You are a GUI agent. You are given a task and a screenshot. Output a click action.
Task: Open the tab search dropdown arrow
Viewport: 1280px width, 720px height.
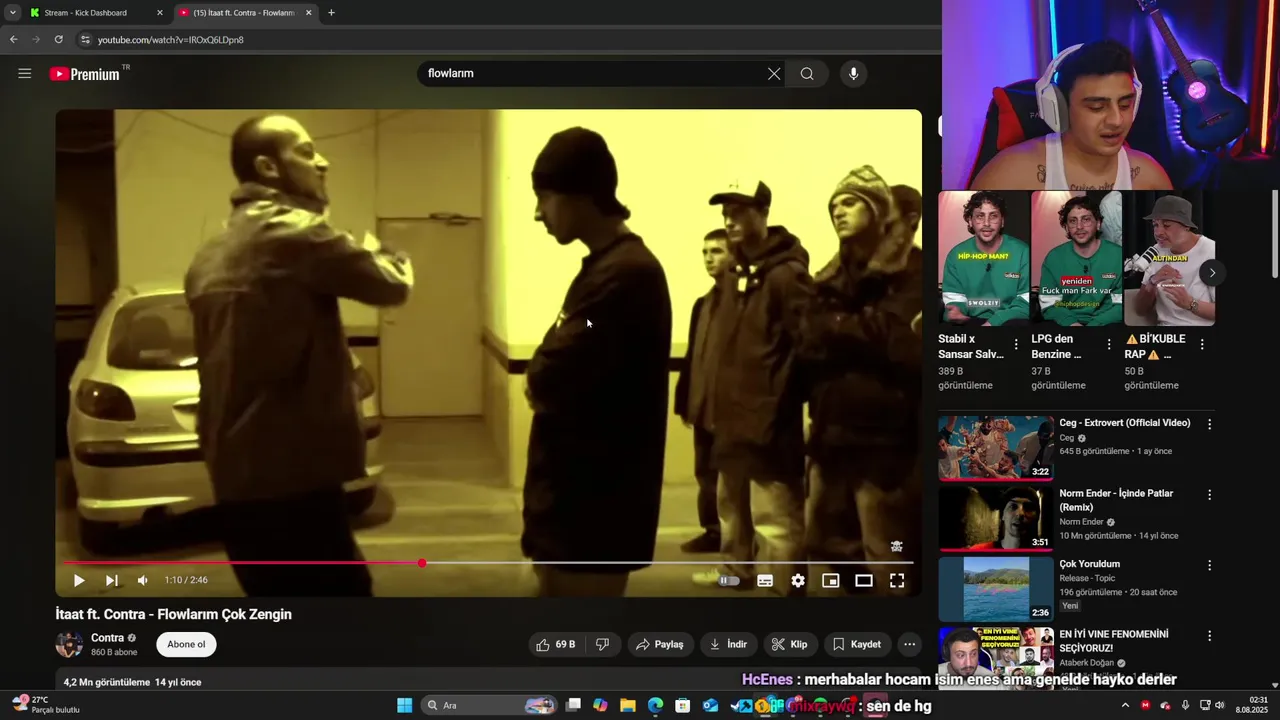(x=12, y=13)
